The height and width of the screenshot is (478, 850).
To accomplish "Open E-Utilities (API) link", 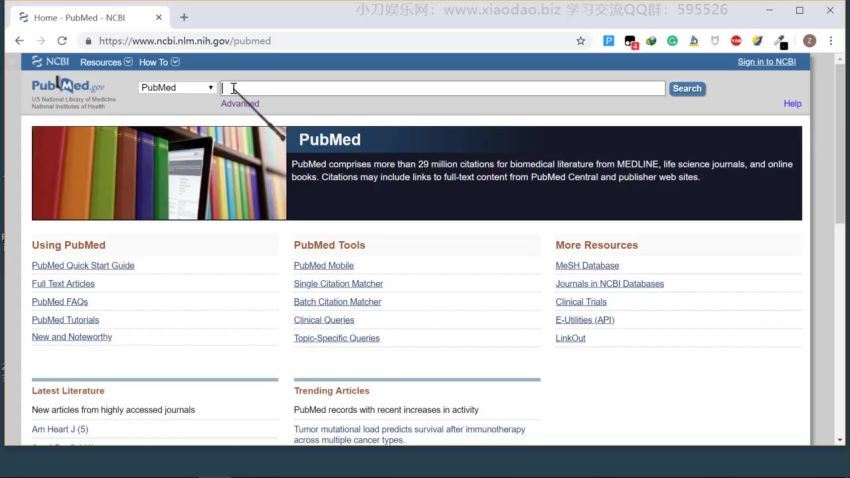I will [x=584, y=320].
